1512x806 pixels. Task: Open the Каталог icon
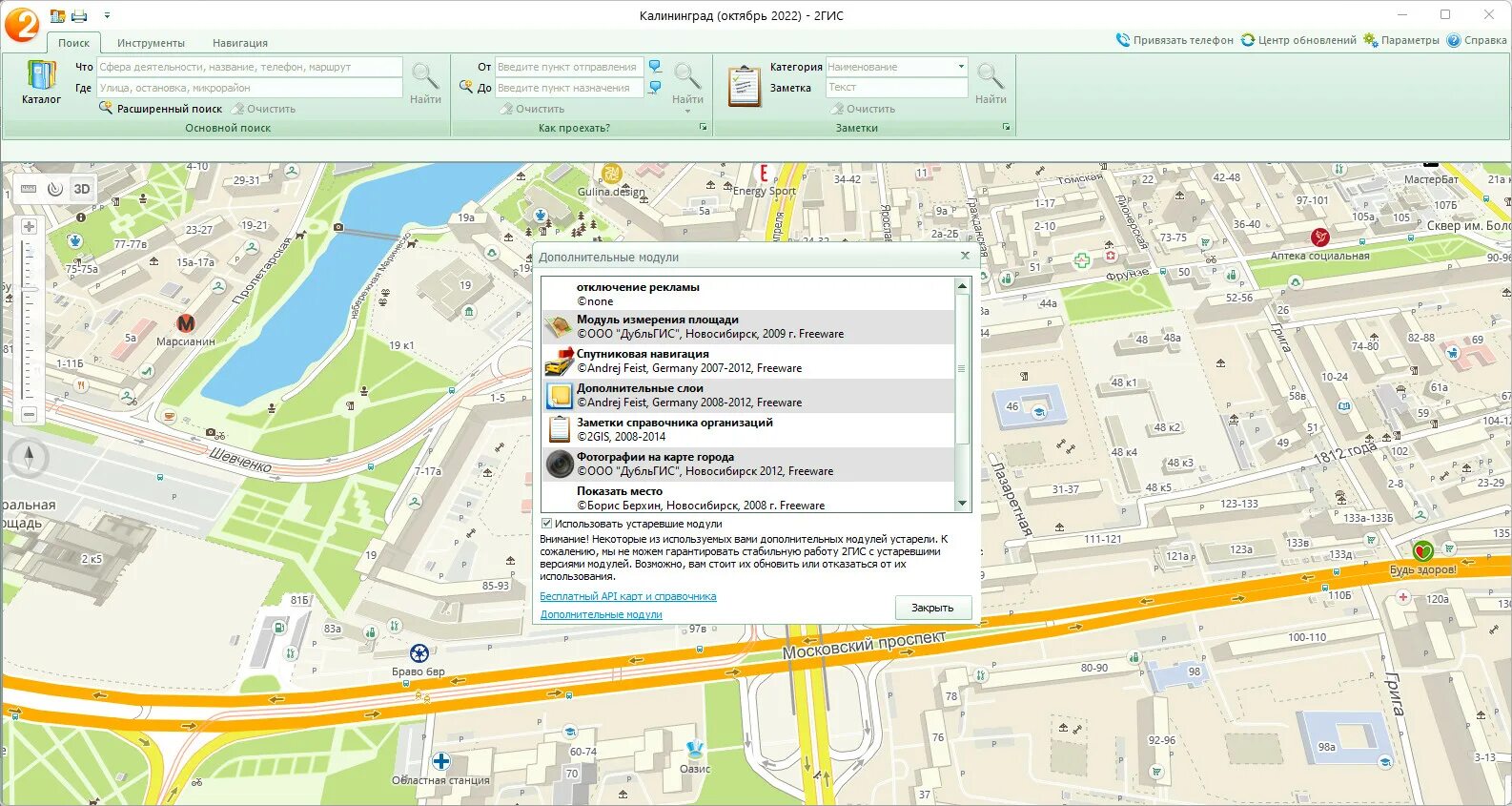[41, 82]
